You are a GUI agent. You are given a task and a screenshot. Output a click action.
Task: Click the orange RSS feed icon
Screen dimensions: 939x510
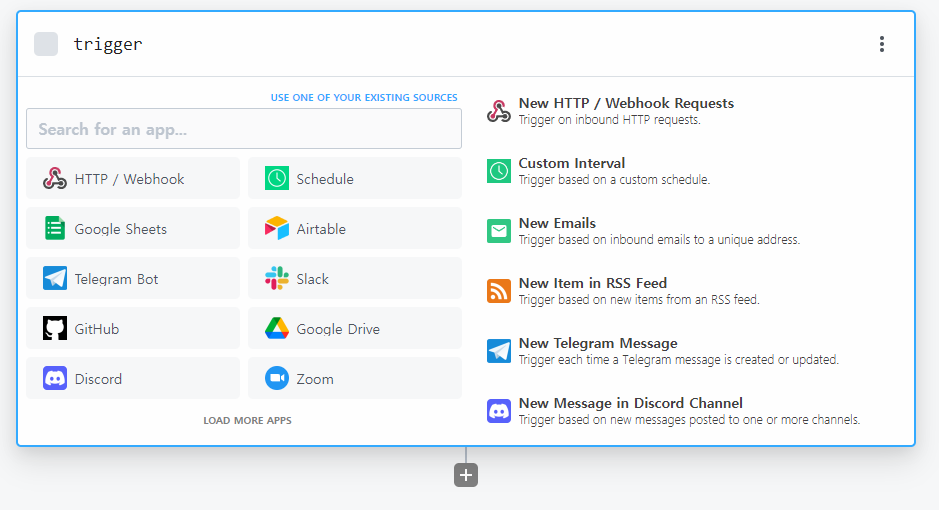point(499,291)
